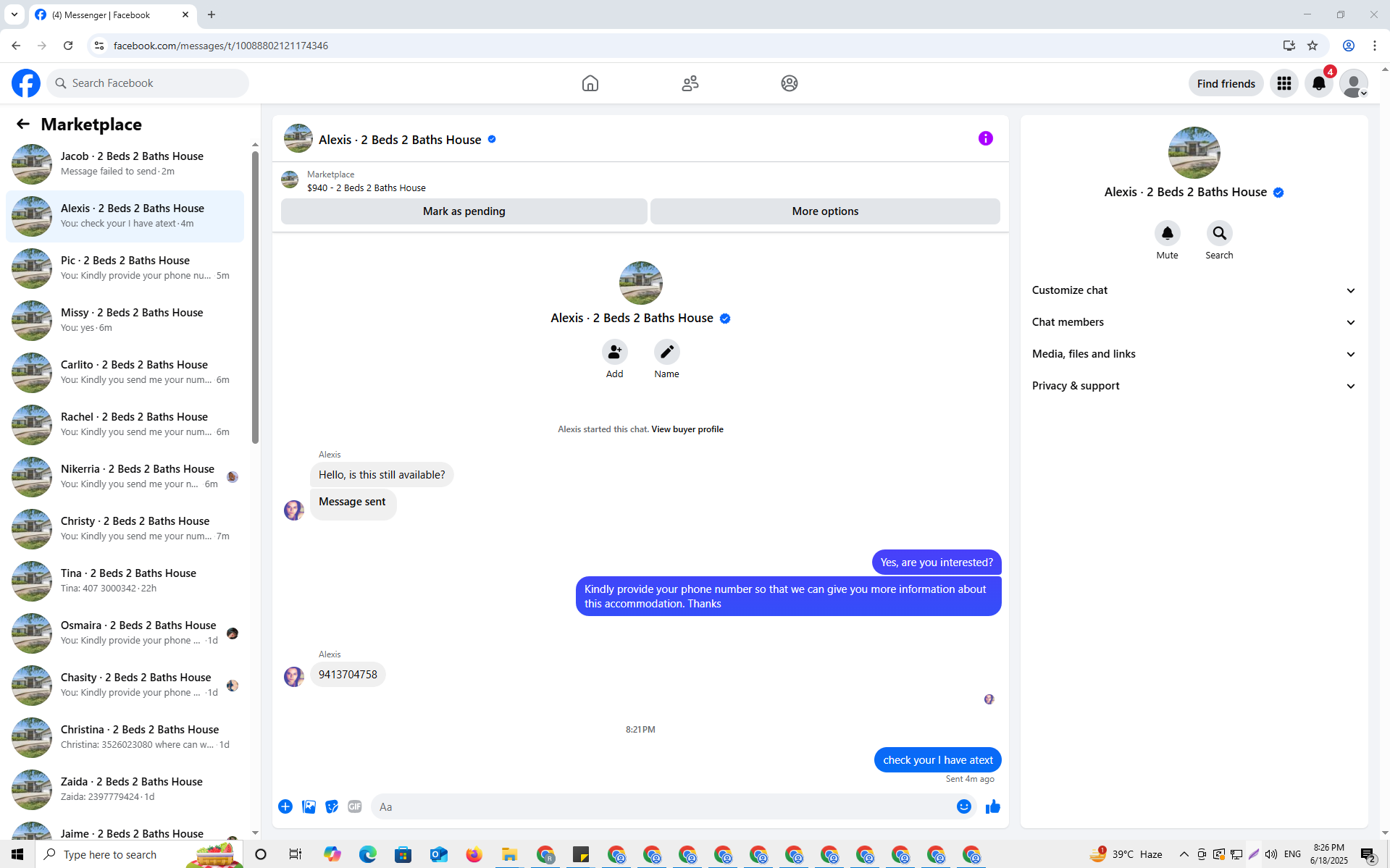The width and height of the screenshot is (1390, 868).
Task: Click the Alexis chat header title
Action: (x=400, y=140)
